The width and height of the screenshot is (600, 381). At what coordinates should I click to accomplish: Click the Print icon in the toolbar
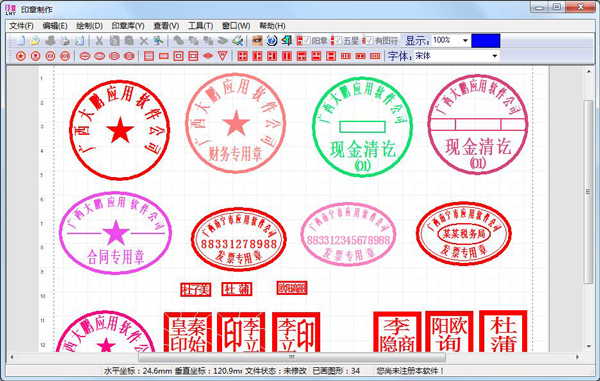[65, 41]
